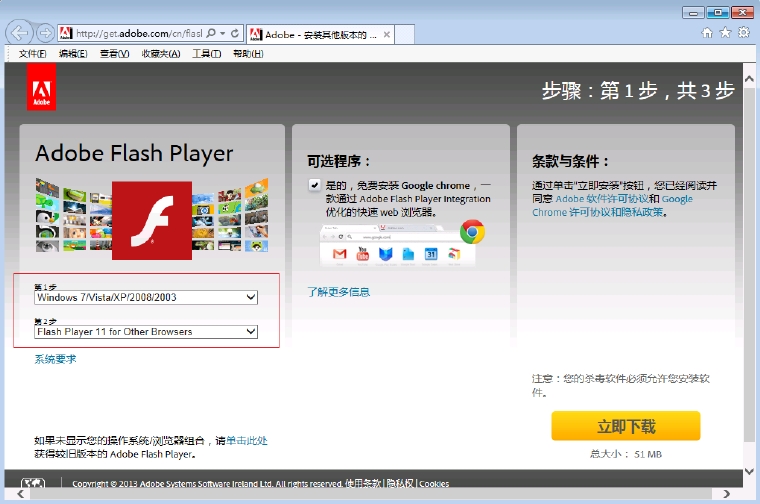Viewport: 760px width, 504px height.
Task: Close the Adobe tab with its X
Action: tap(387, 34)
